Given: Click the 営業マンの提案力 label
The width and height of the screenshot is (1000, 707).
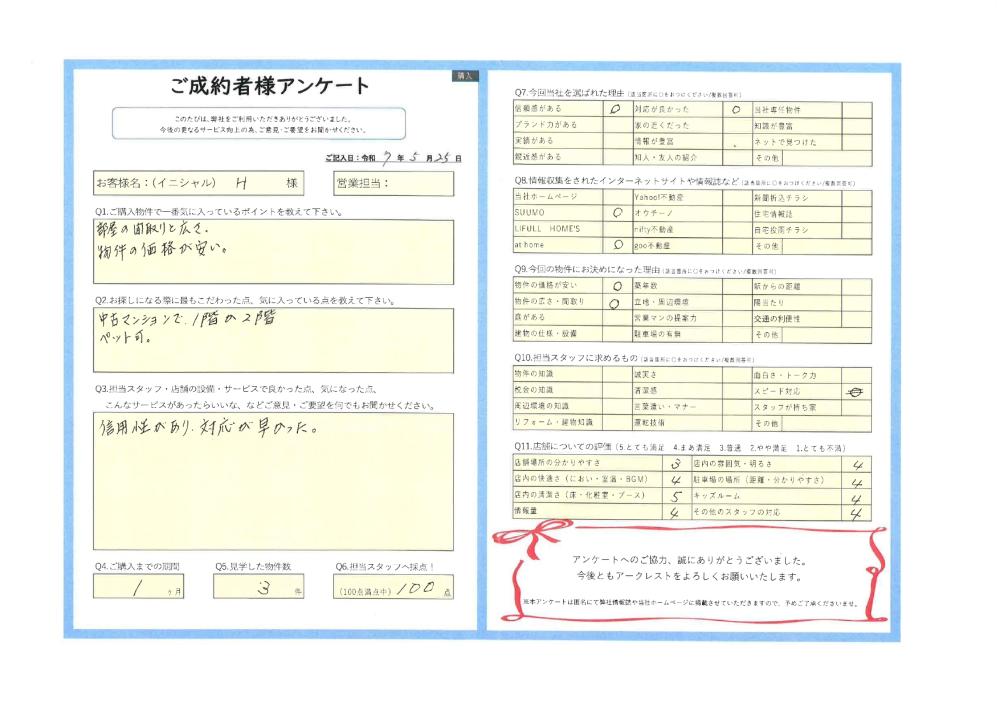Looking at the screenshot, I should [665, 317].
